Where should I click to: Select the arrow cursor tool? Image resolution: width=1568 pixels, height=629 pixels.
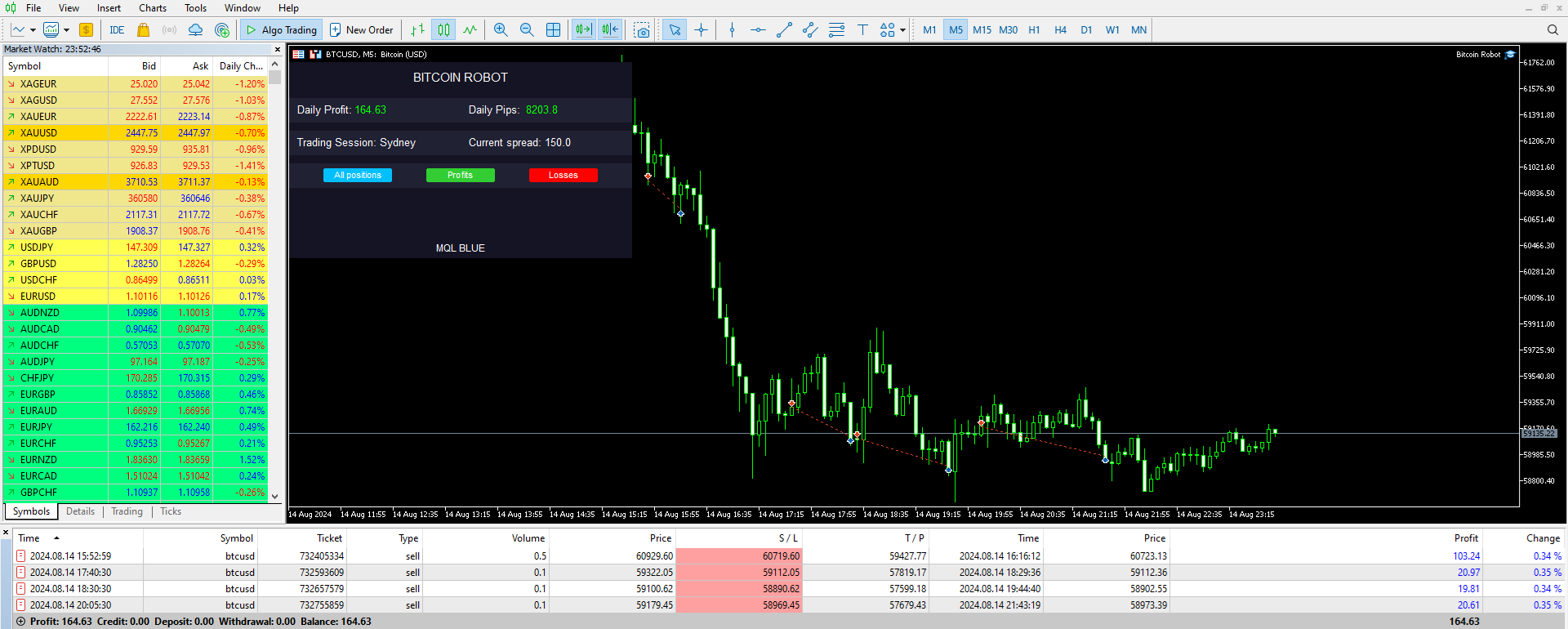(x=675, y=30)
